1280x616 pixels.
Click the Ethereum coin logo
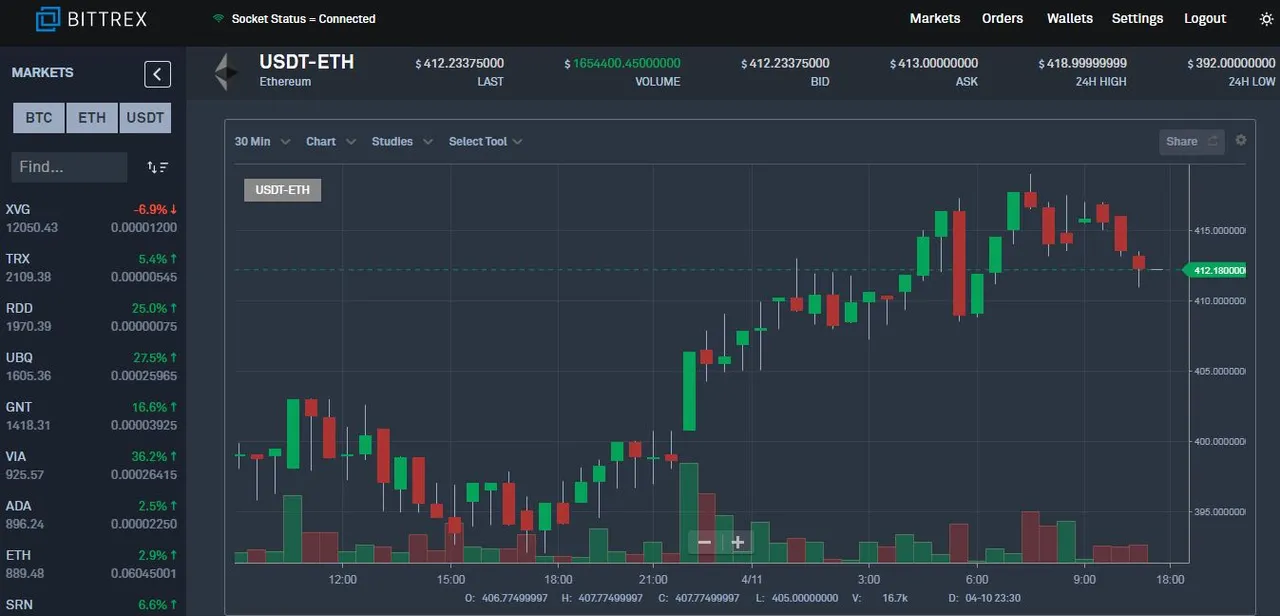227,72
